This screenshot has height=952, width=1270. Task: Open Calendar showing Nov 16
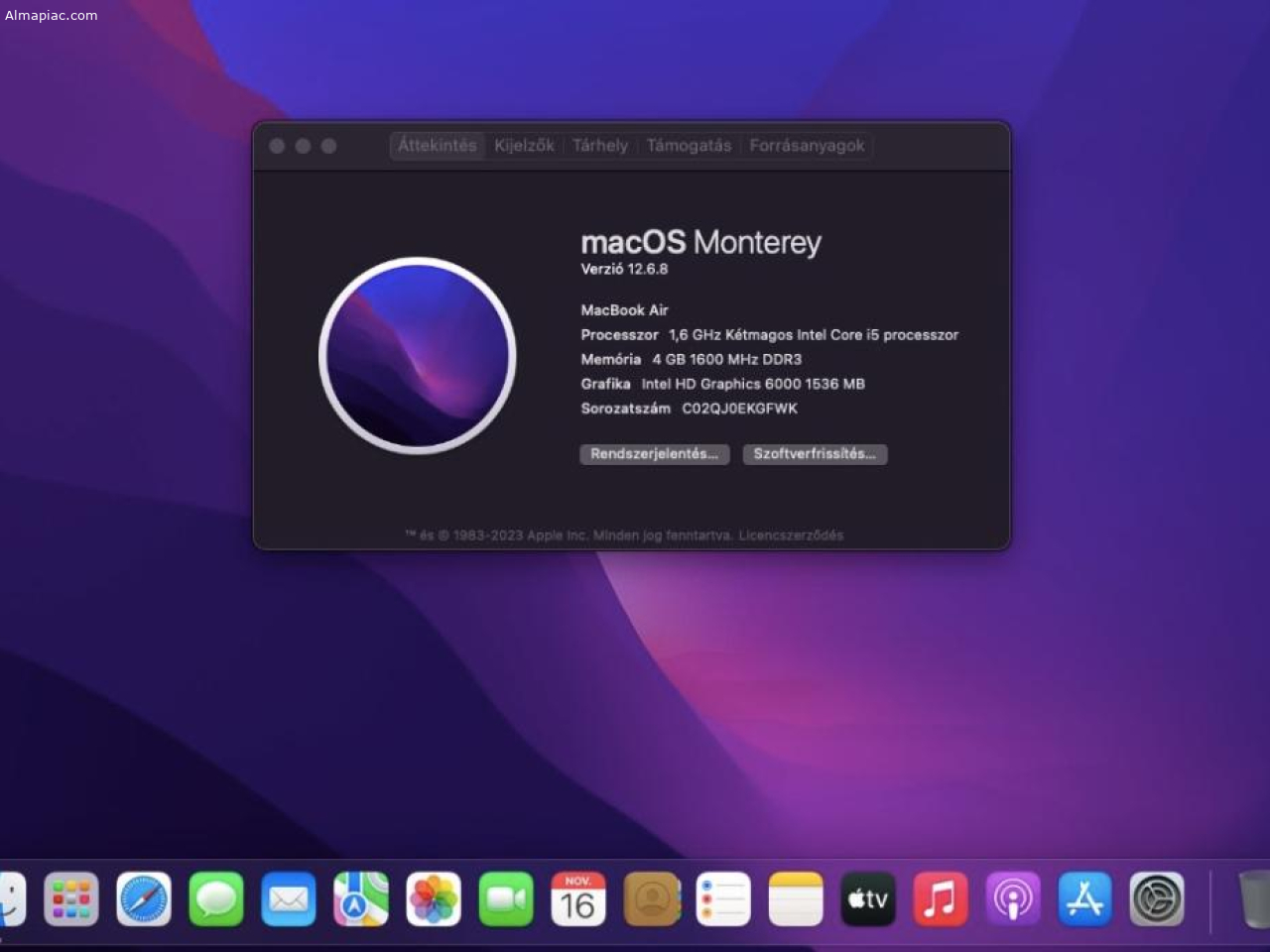(578, 898)
